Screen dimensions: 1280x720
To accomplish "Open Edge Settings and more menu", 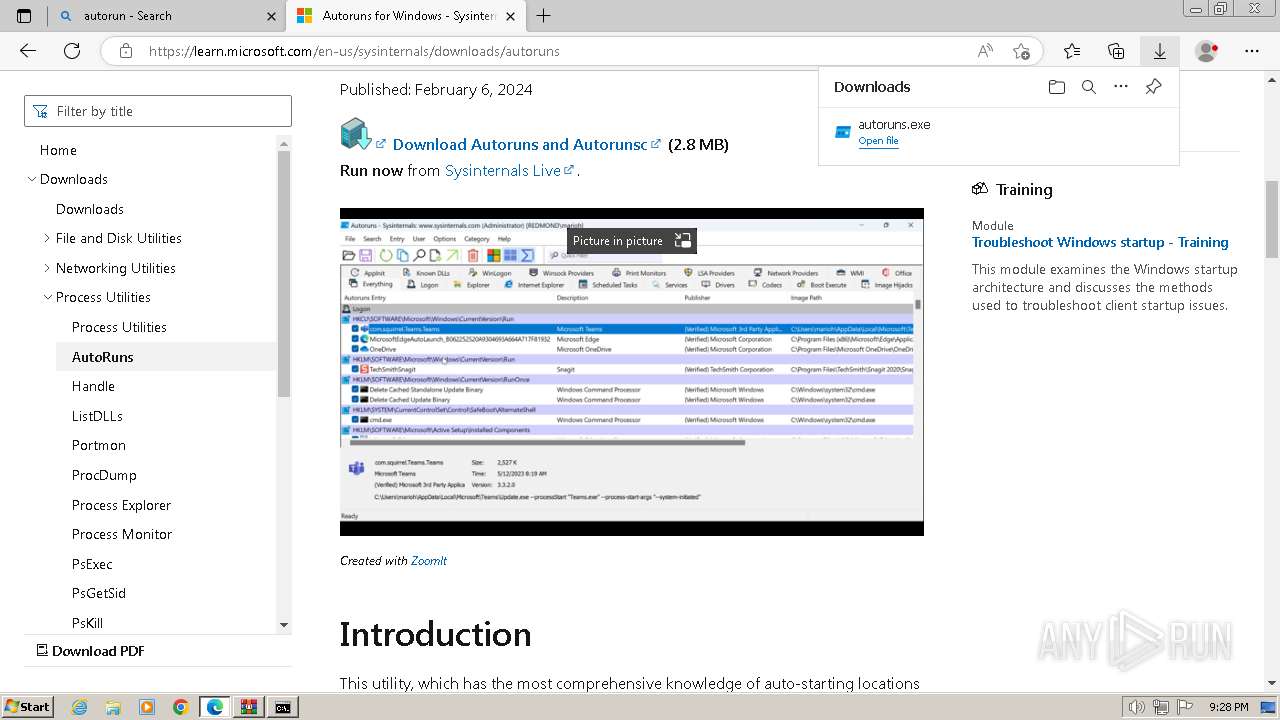I will pos(1252,51).
